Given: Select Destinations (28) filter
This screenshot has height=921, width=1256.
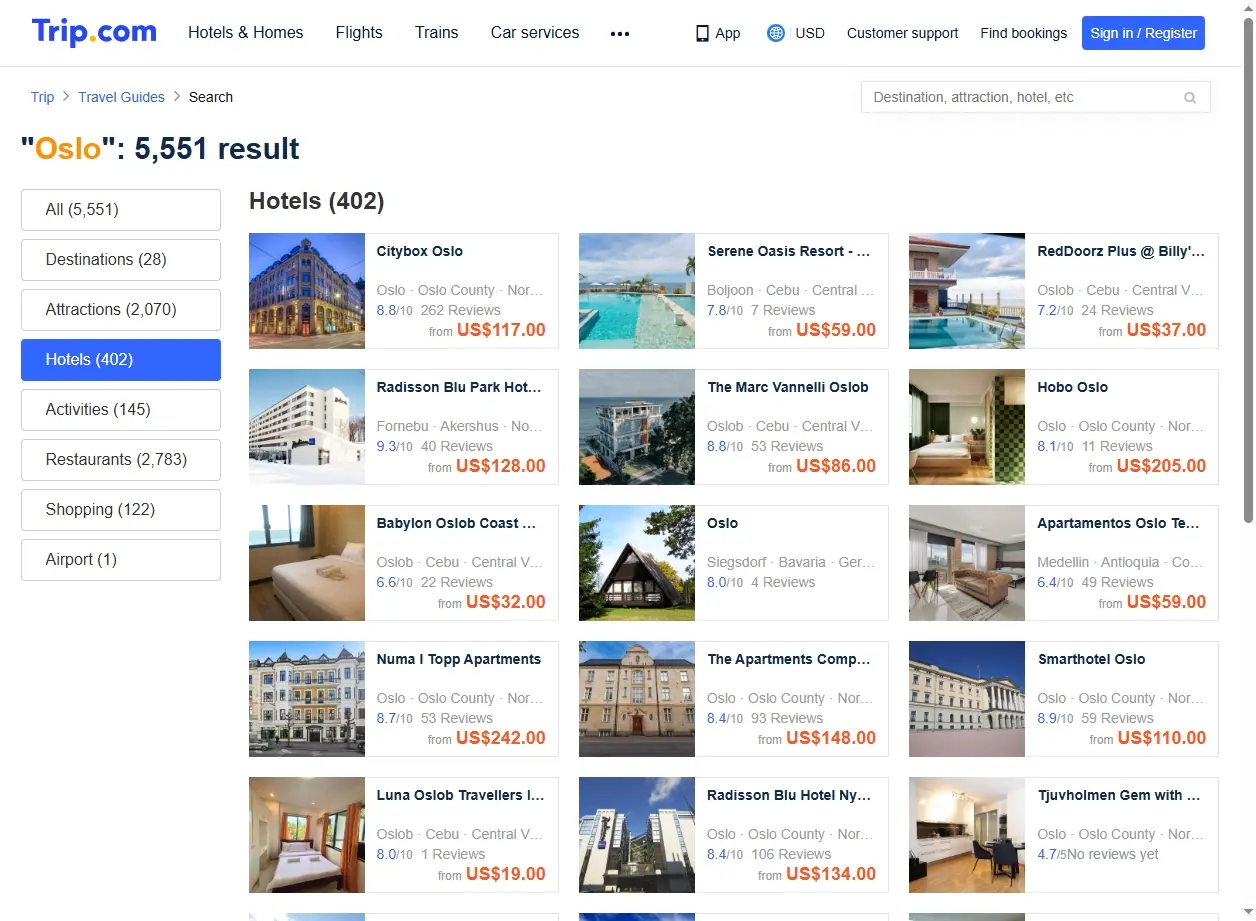Looking at the screenshot, I should click(121, 260).
